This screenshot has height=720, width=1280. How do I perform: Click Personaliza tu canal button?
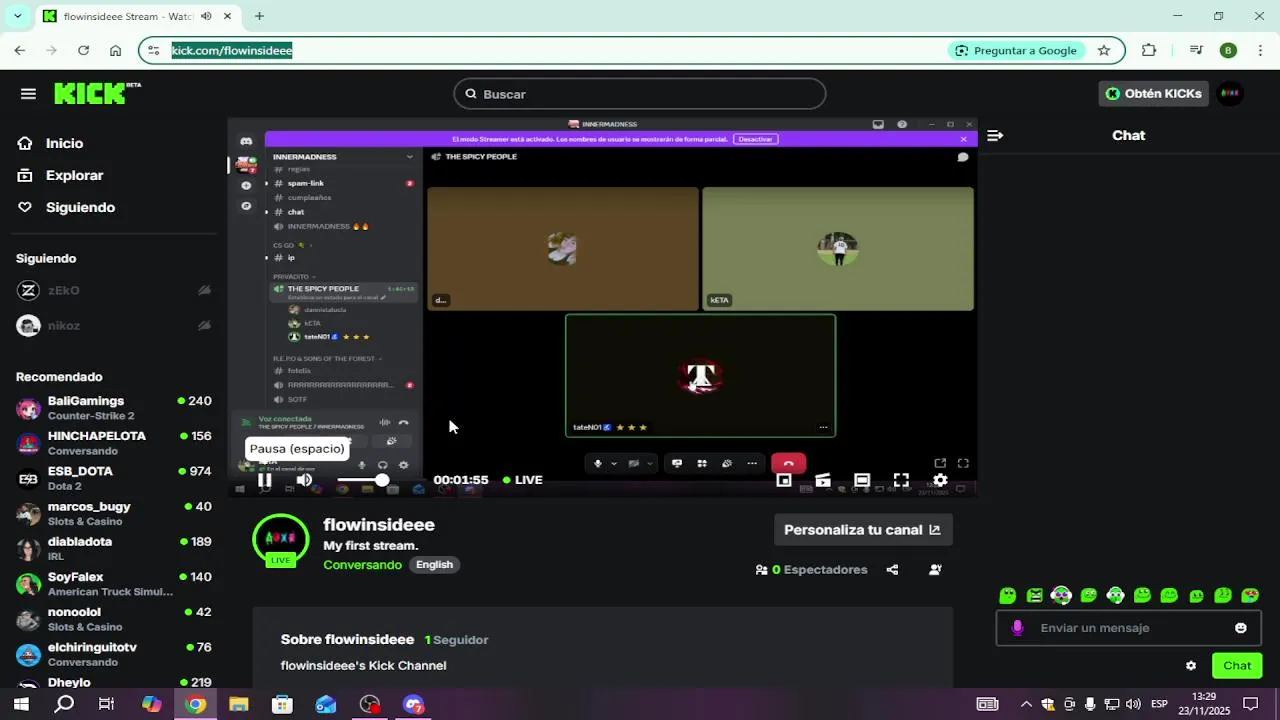pos(863,530)
